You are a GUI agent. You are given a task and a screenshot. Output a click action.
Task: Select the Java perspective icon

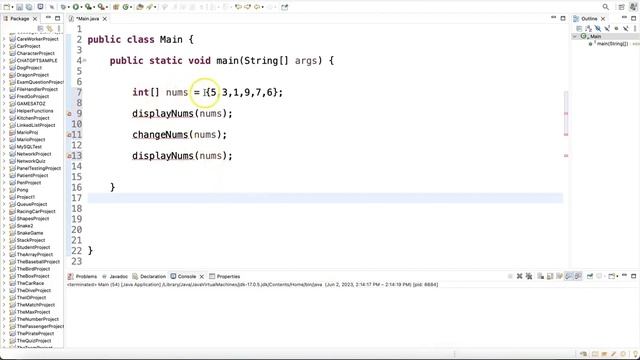[633, 7]
